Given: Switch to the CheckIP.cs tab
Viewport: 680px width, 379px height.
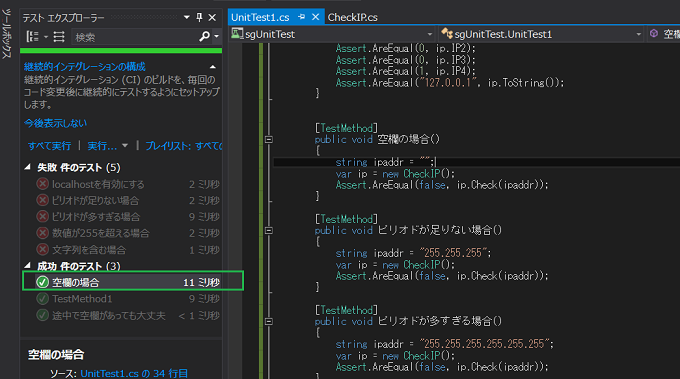Looking at the screenshot, I should pos(352,17).
